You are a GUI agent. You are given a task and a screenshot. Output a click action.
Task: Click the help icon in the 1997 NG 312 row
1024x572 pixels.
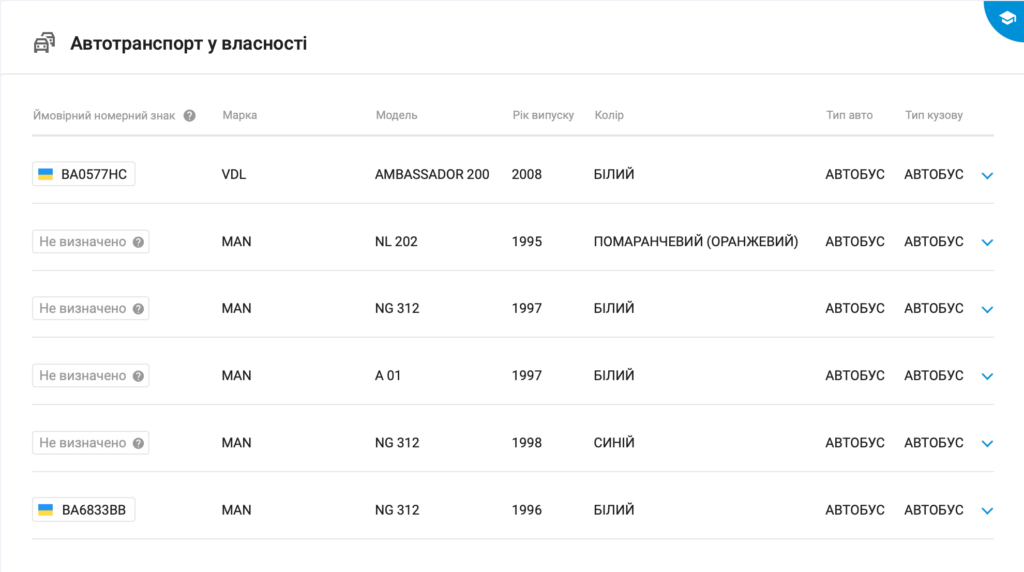coord(138,309)
